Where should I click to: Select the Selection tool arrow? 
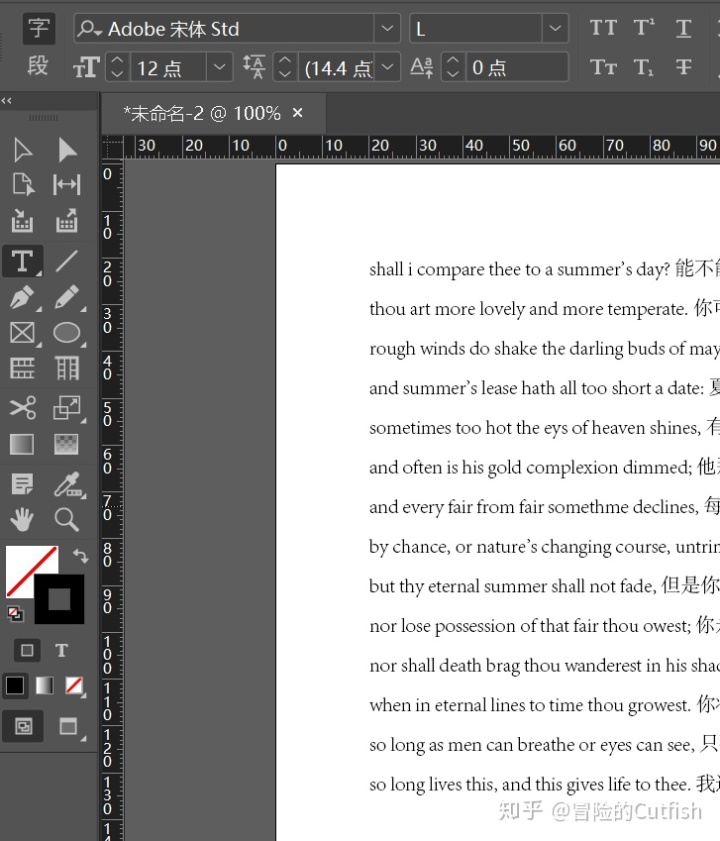point(22,150)
